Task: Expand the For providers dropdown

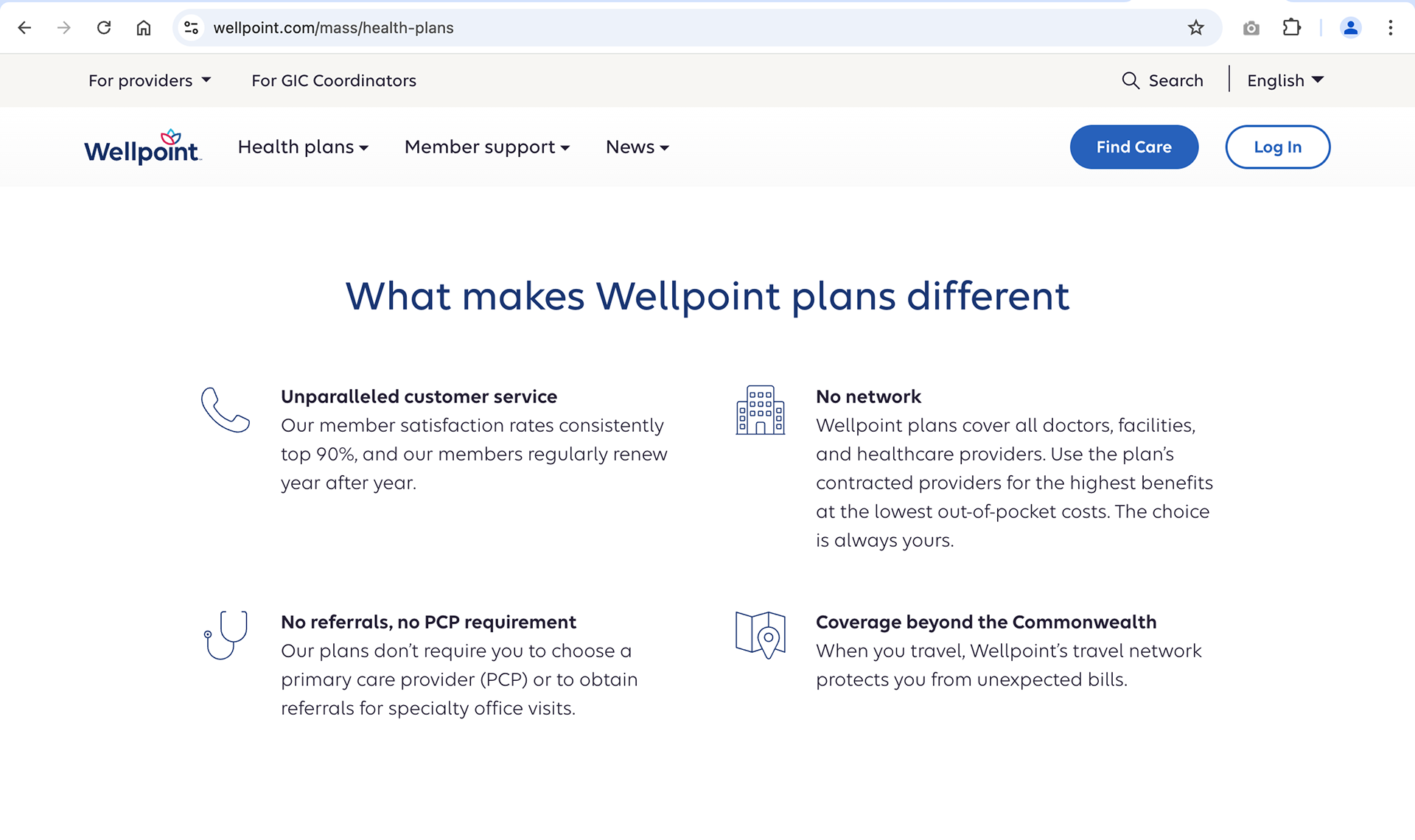Action: [x=150, y=80]
